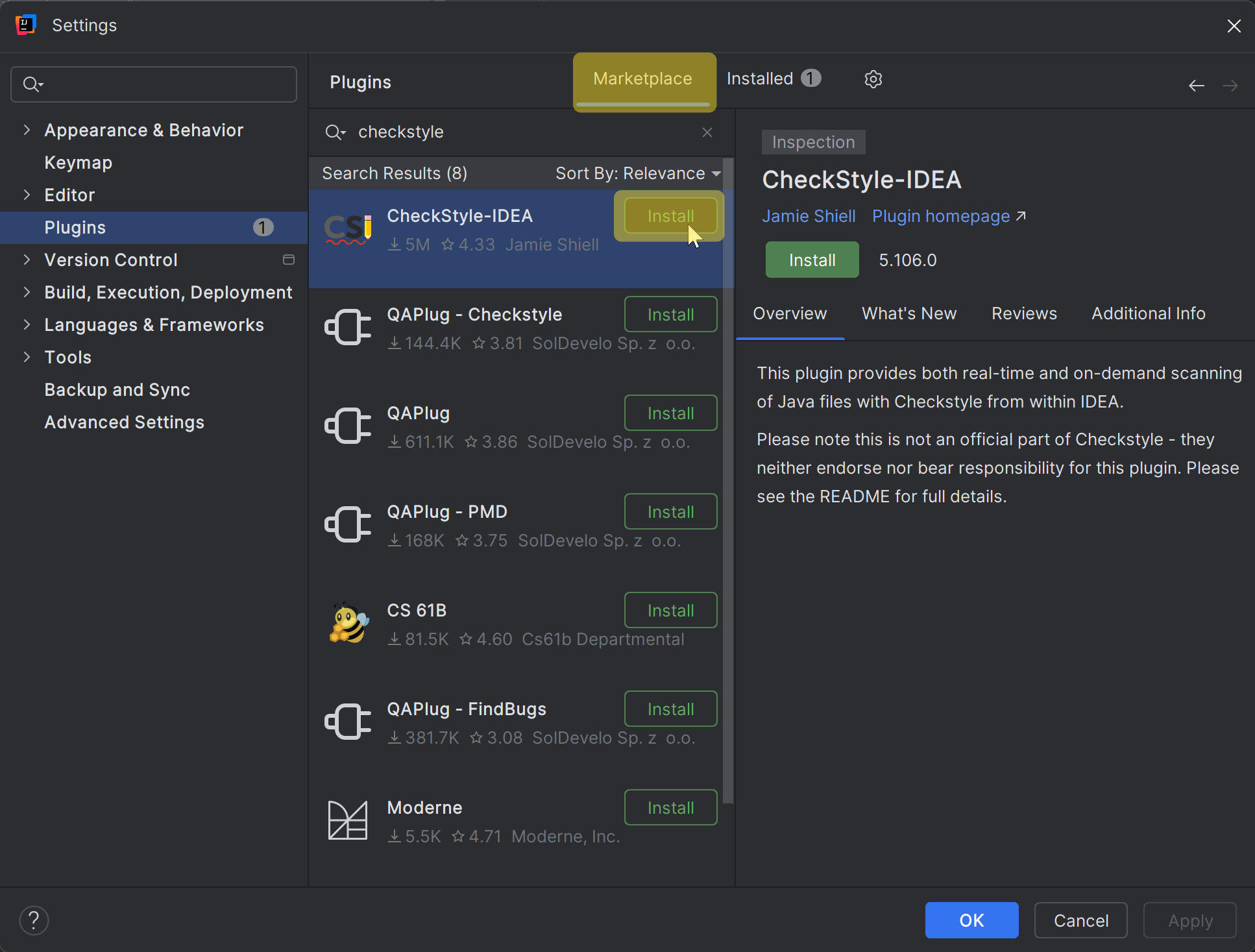Clear the checkstyle search with the X icon
The width and height of the screenshot is (1255, 952).
[707, 132]
